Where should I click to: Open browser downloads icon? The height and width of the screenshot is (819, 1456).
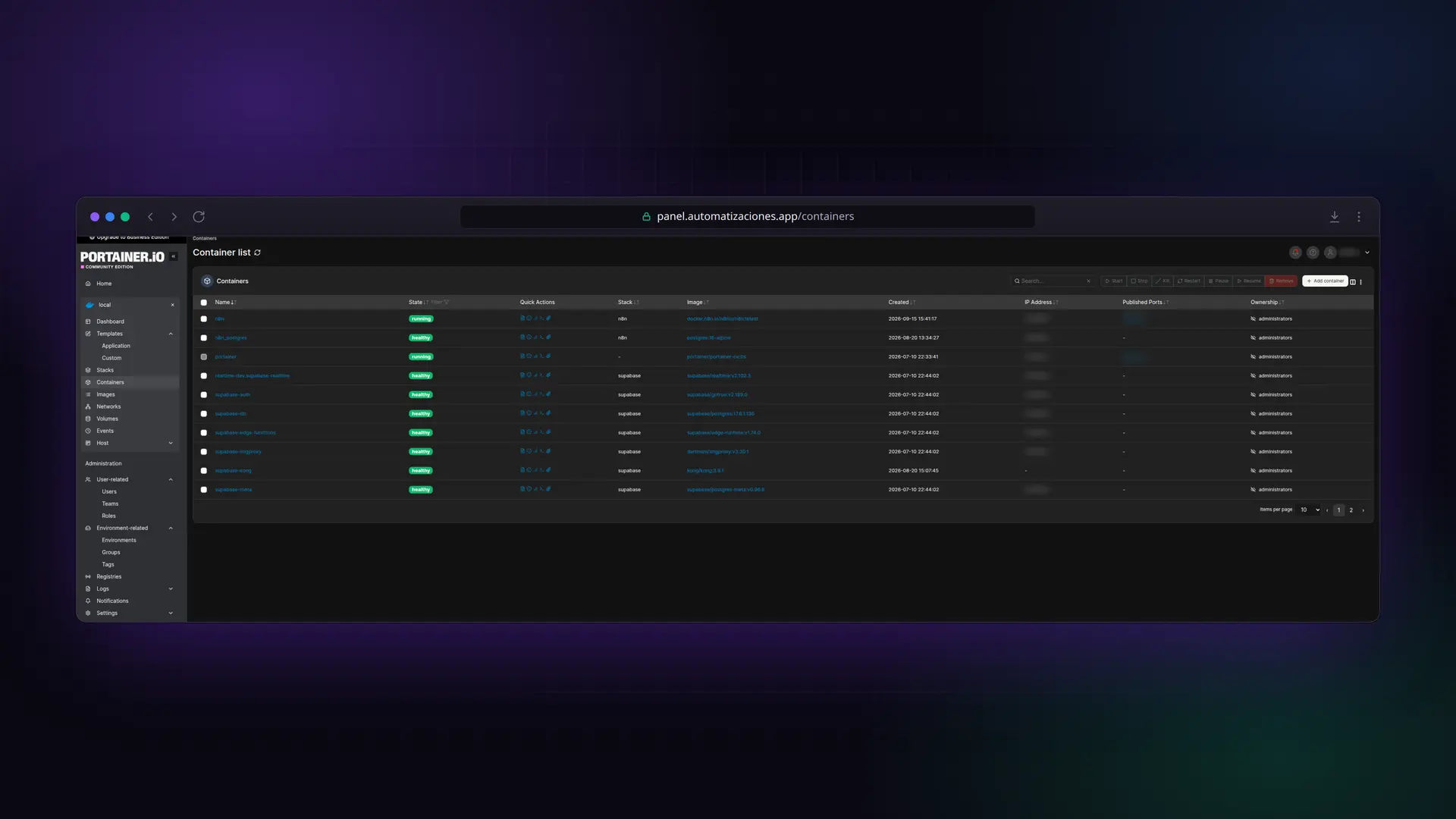[x=1335, y=217]
